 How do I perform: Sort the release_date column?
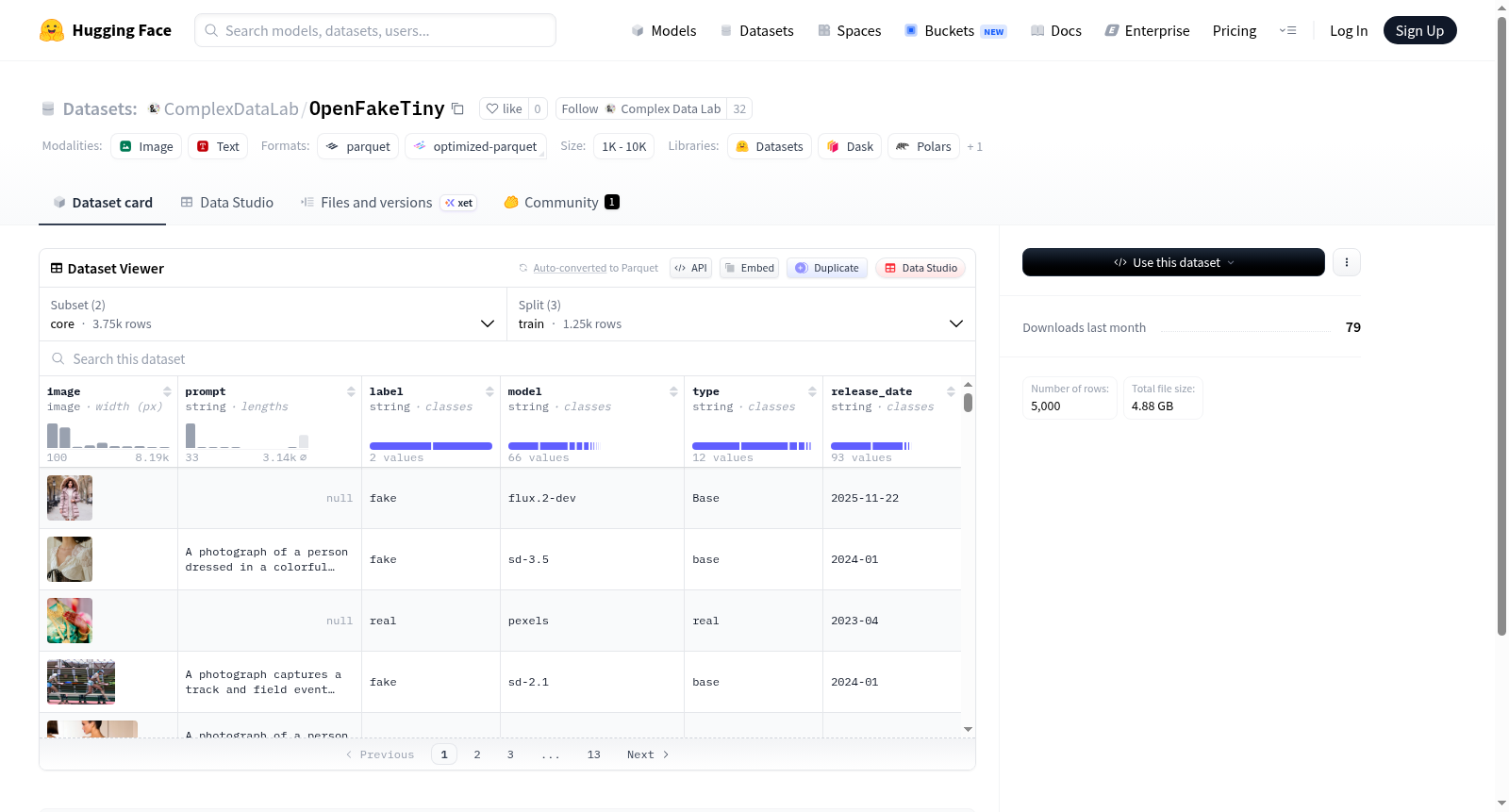[x=951, y=391]
